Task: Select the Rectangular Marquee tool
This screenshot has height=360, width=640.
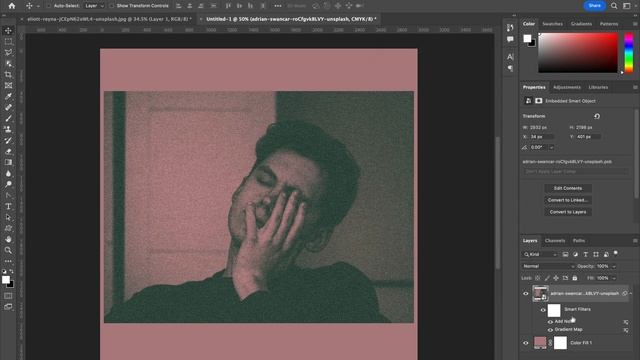Action: pos(8,42)
